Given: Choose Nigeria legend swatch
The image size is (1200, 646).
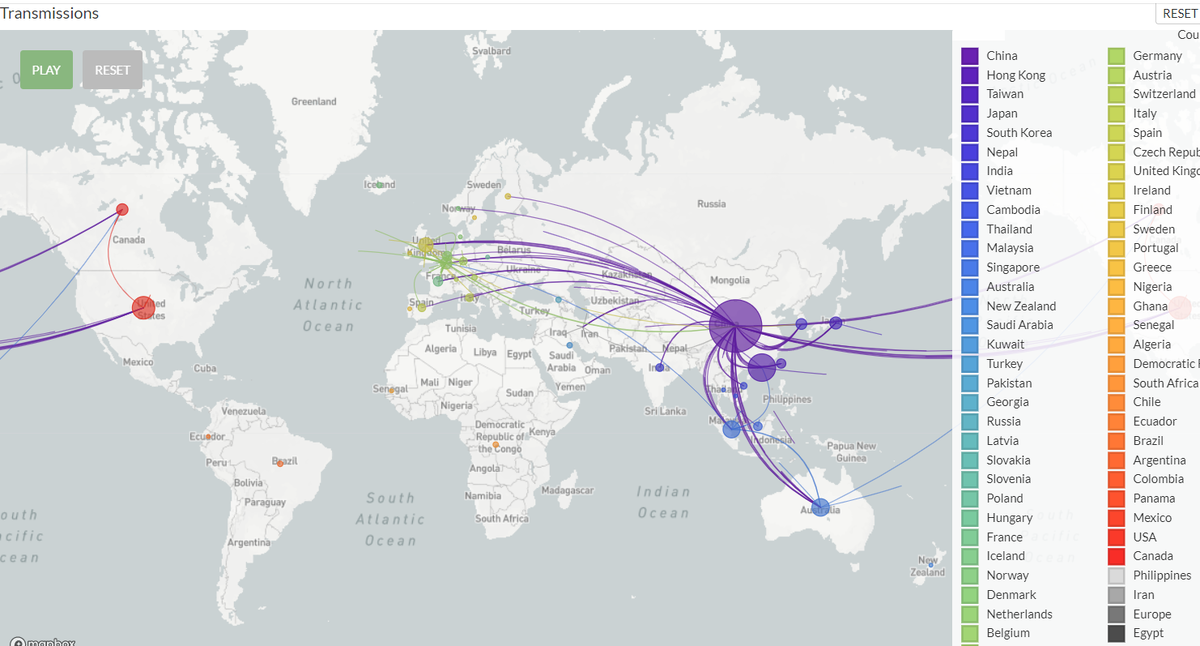Looking at the screenshot, I should click(1116, 287).
